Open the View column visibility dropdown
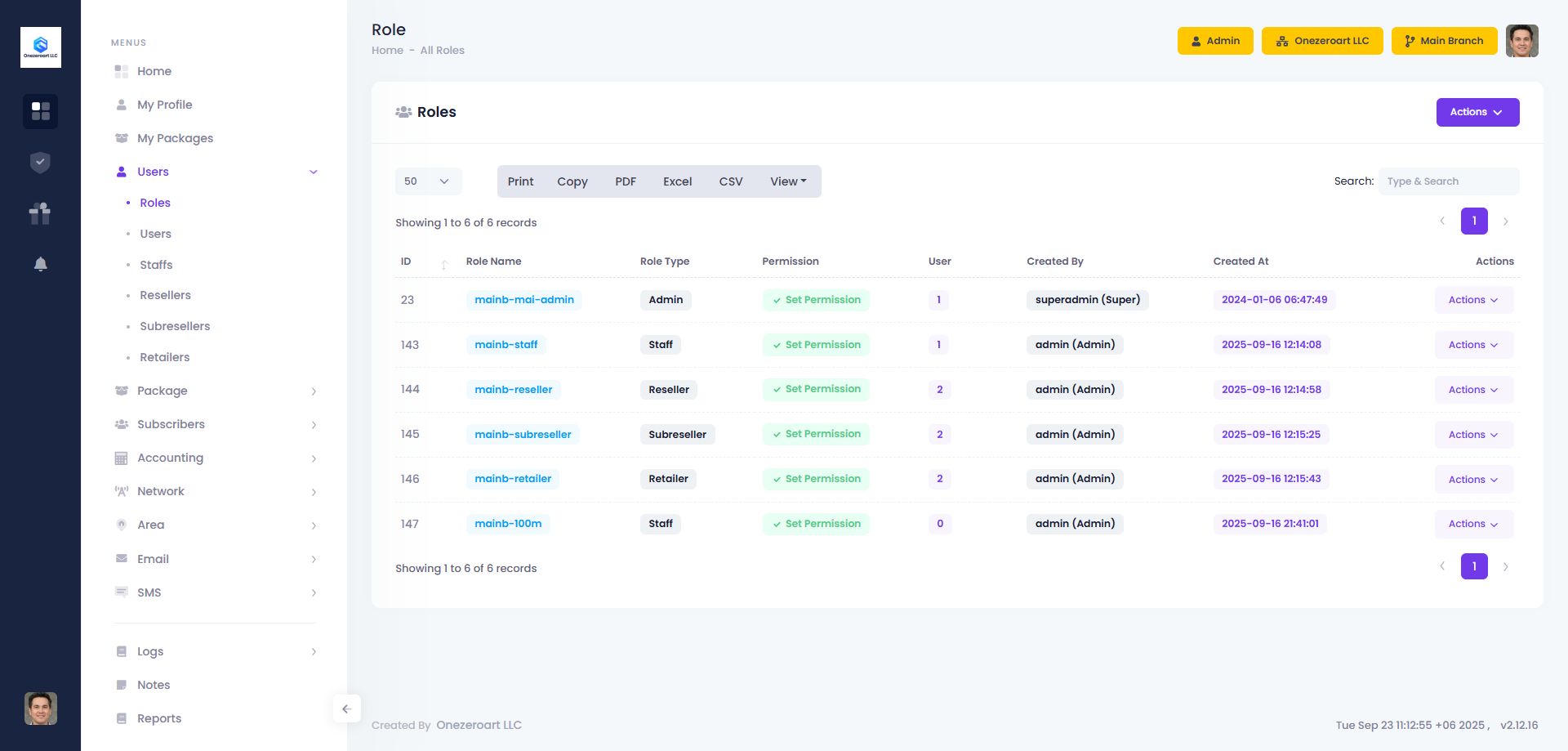This screenshot has height=751, width=1568. tap(788, 181)
